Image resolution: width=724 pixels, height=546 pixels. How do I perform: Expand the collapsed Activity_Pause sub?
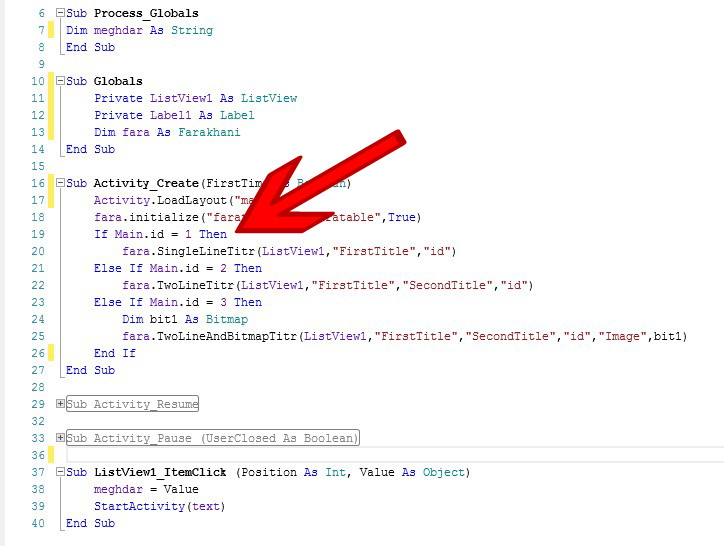click(60, 438)
